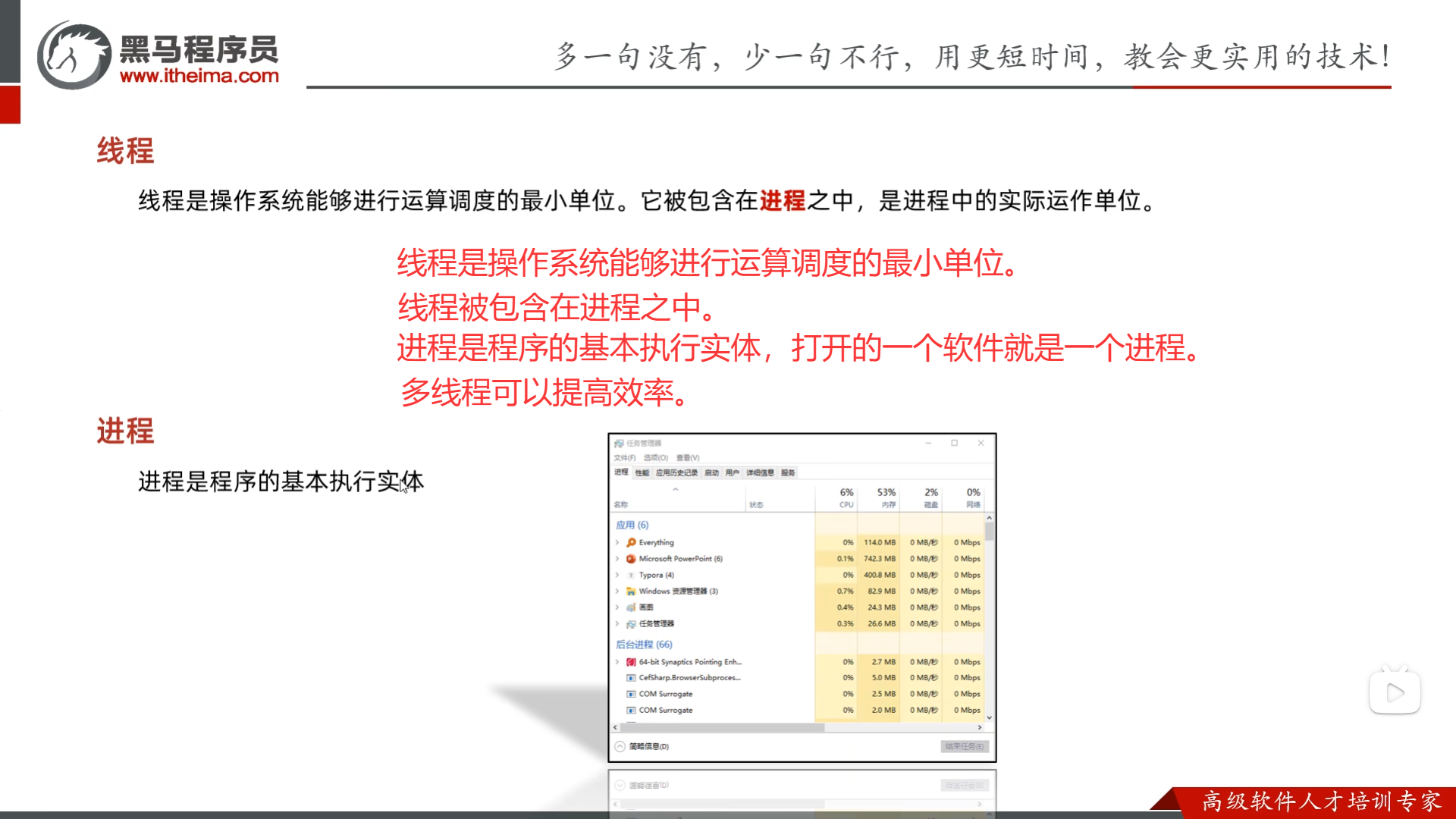Switch to the 性能 tab
This screenshot has width=1456, height=819.
click(x=642, y=472)
